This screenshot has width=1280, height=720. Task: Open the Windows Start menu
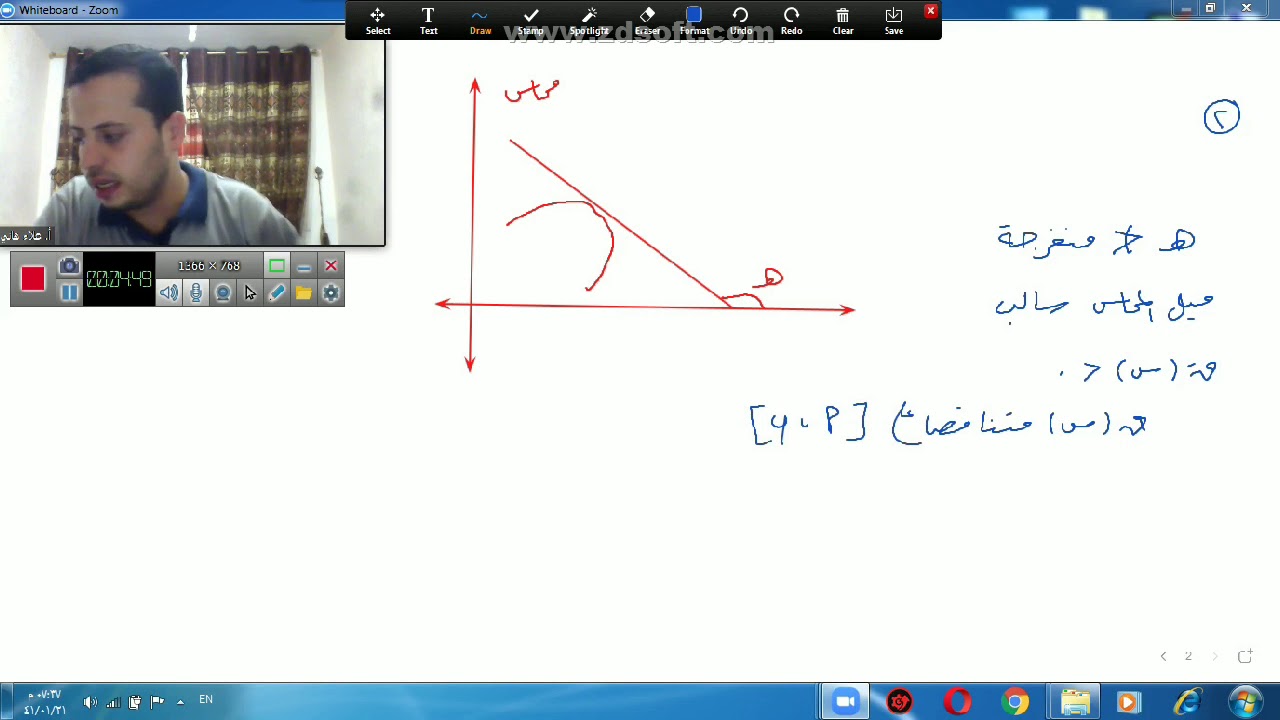pyautogui.click(x=1246, y=701)
